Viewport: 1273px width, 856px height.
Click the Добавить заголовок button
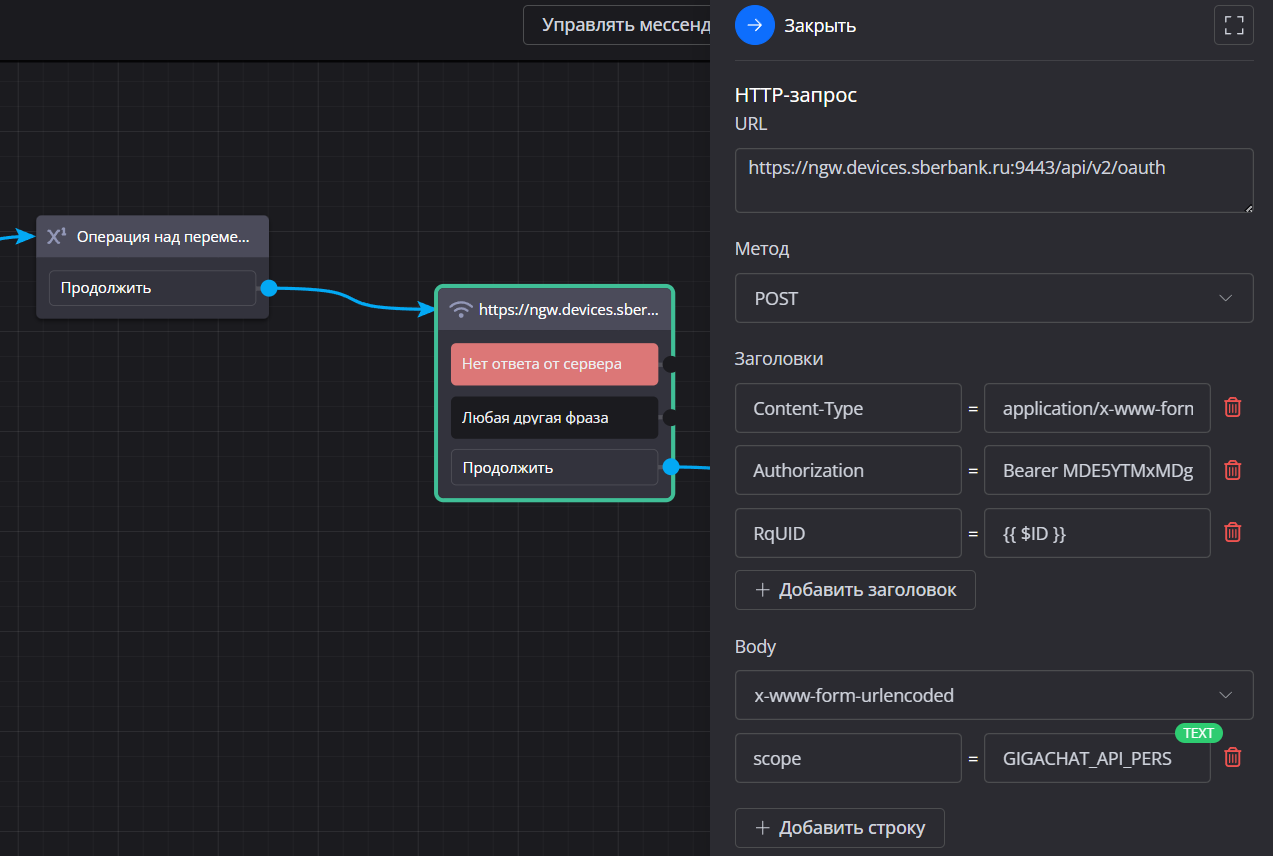(855, 590)
